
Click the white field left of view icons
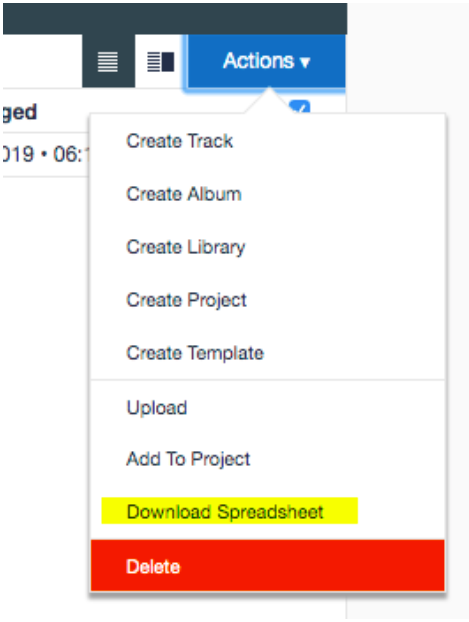tap(42, 61)
